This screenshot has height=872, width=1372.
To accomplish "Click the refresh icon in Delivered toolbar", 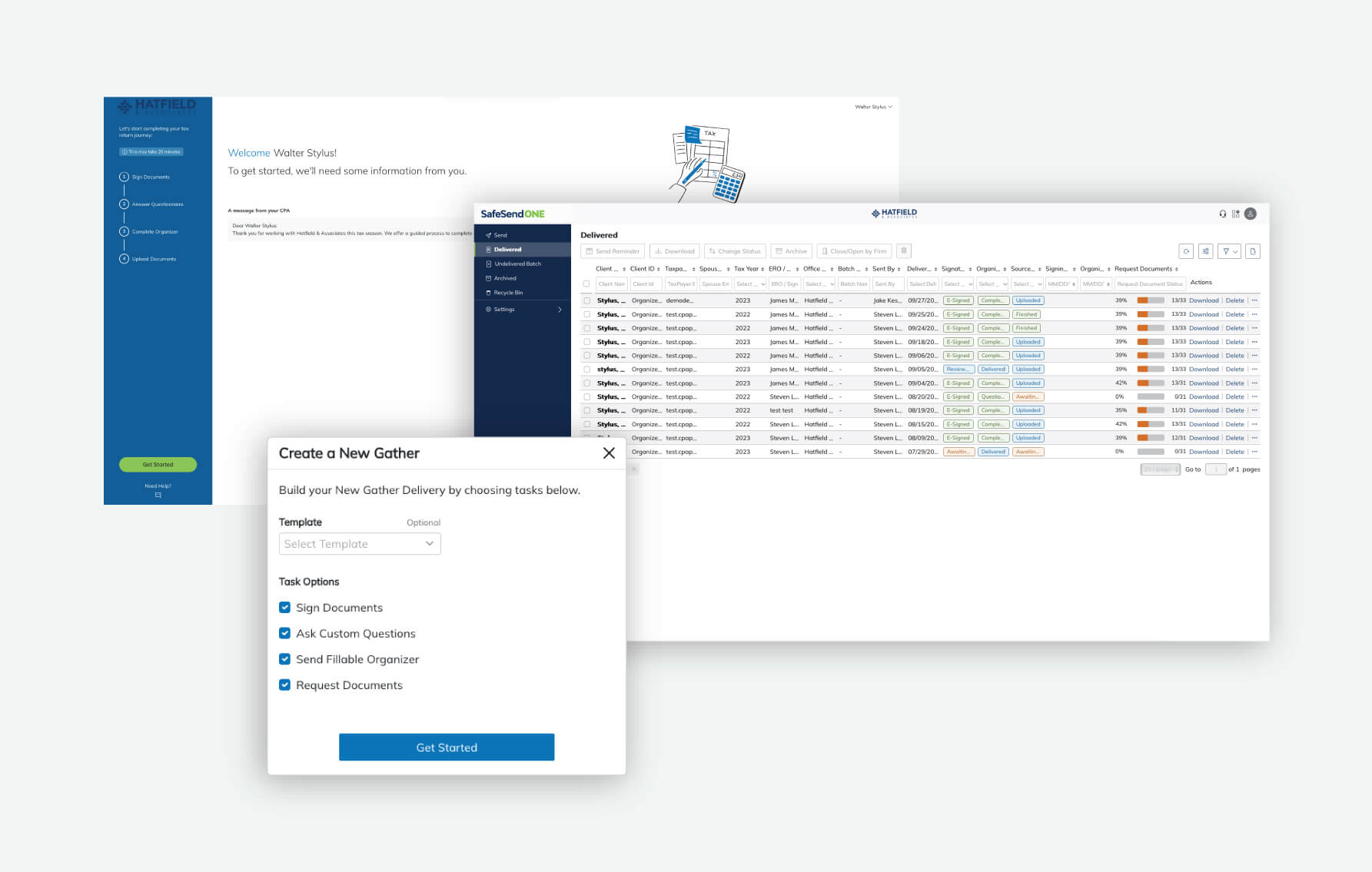I will click(1186, 251).
